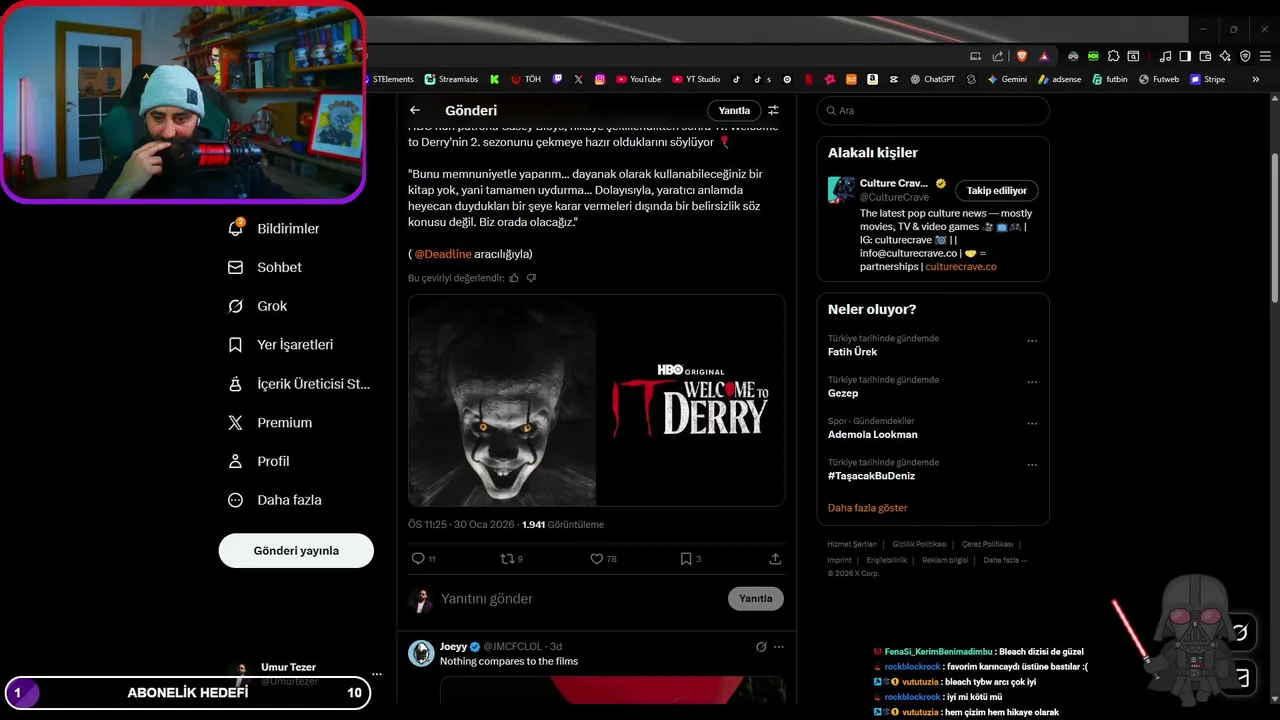Toggle the browser sidebar panel icon
The height and width of the screenshot is (720, 1280).
coord(1185,56)
